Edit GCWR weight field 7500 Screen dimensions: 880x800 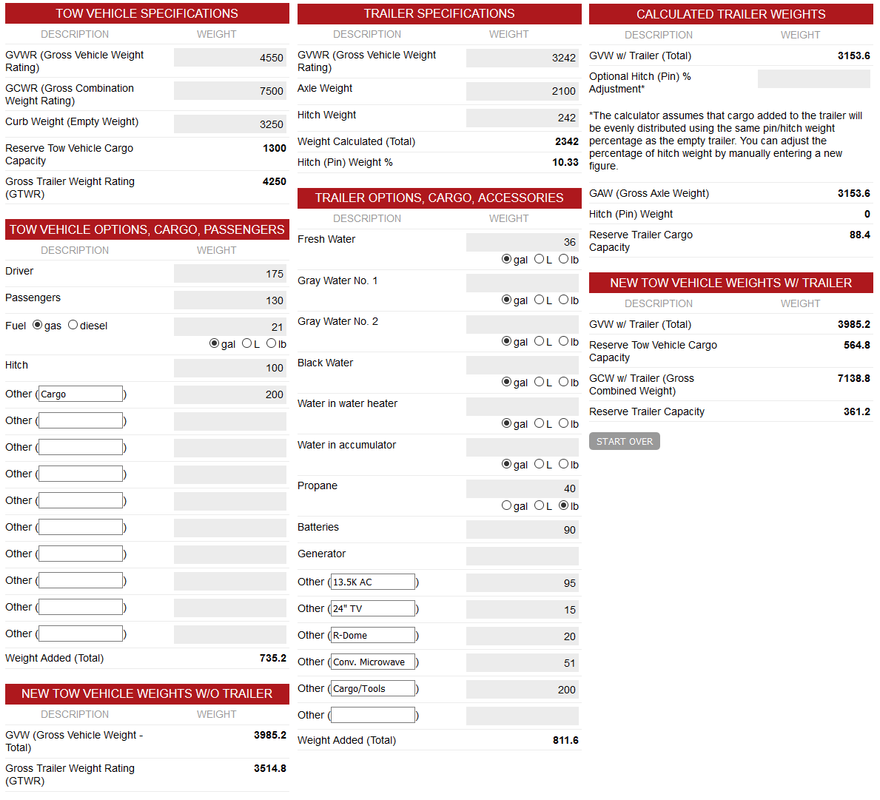(x=230, y=92)
